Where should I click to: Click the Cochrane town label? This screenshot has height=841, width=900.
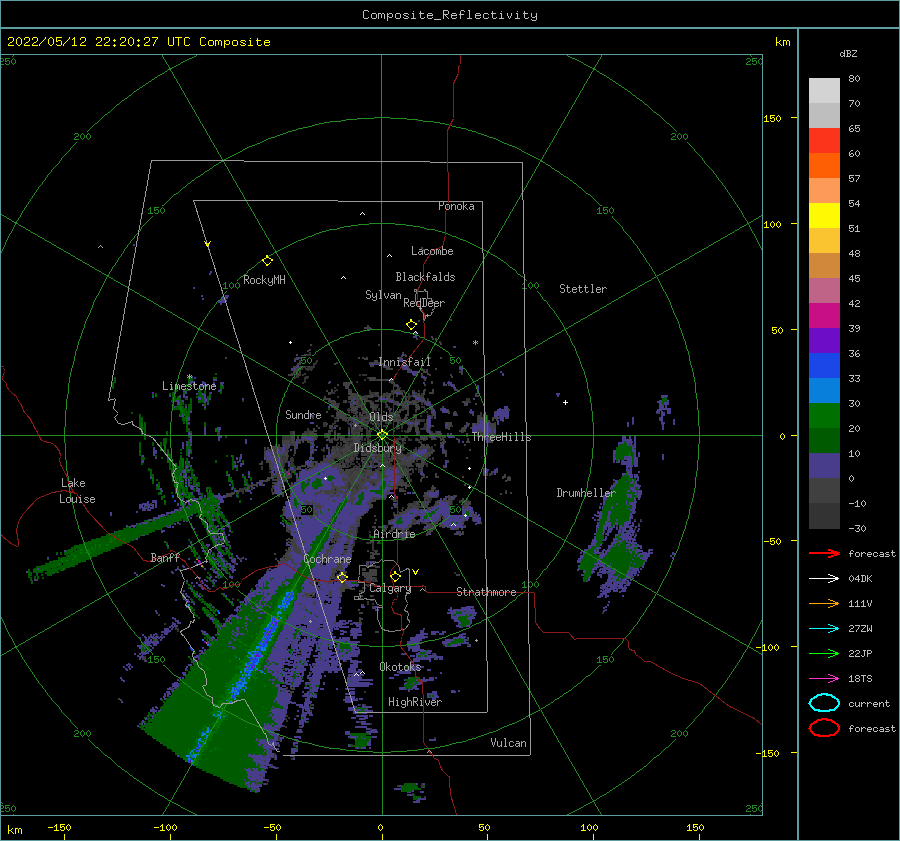327,559
